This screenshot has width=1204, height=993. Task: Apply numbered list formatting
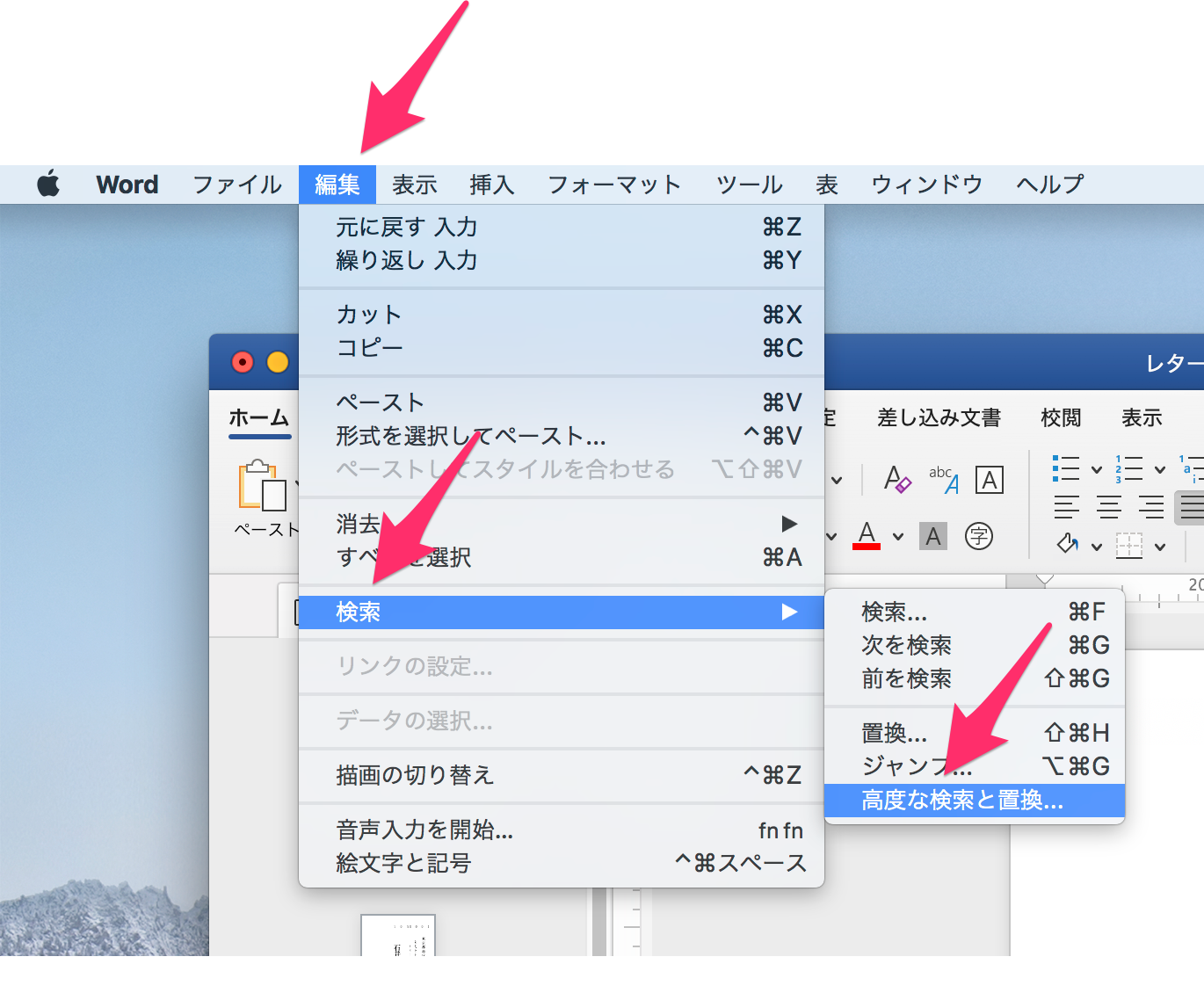click(1129, 468)
